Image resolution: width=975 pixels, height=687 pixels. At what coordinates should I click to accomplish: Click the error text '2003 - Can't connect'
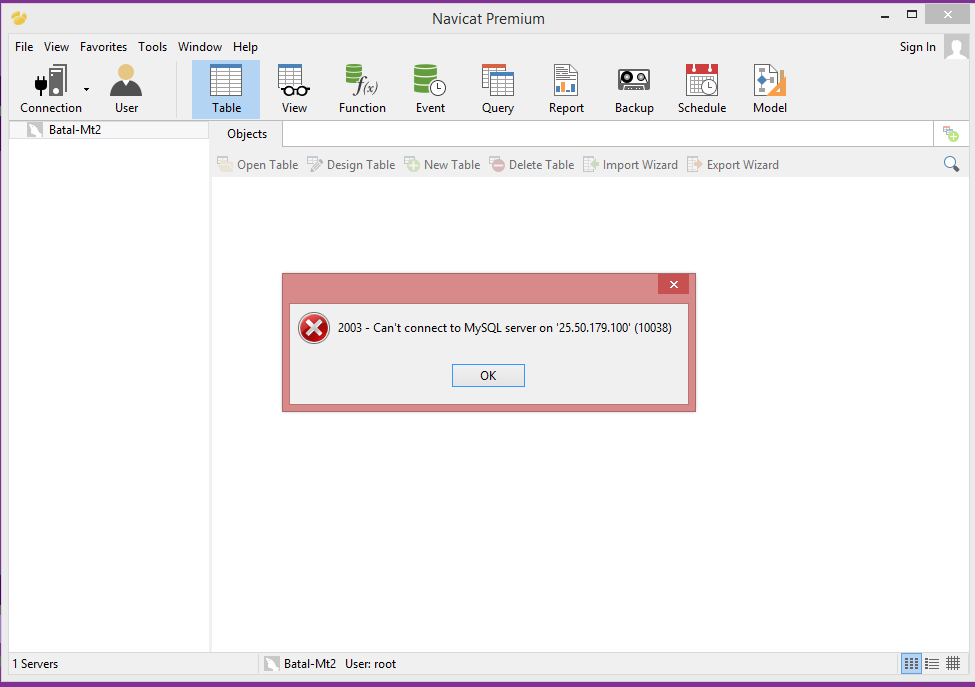click(504, 328)
